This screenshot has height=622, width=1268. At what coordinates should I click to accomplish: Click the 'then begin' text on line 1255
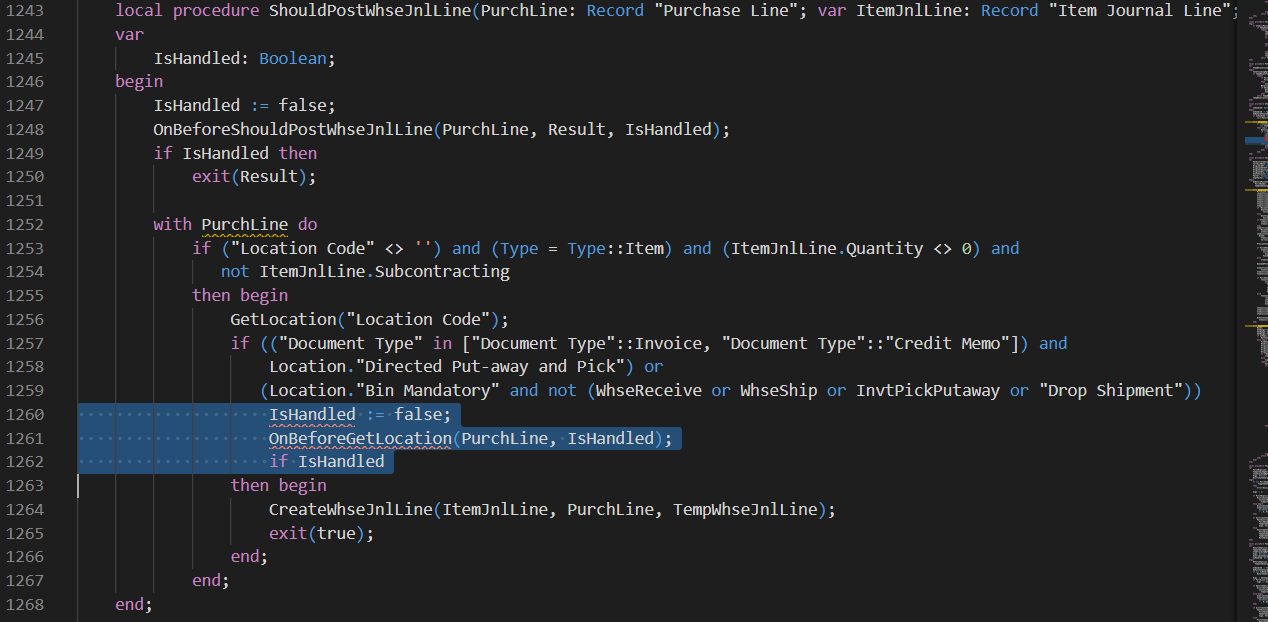240,296
